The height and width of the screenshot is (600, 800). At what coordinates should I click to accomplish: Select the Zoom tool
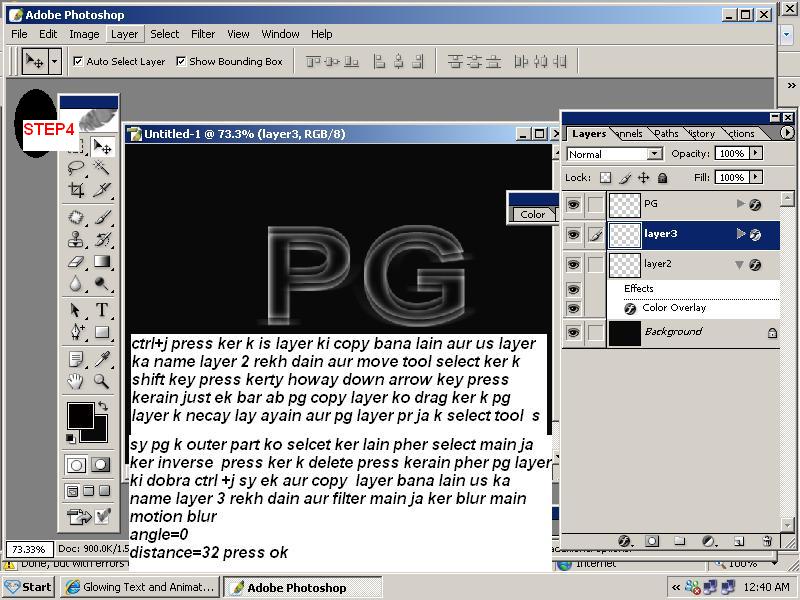click(x=102, y=381)
